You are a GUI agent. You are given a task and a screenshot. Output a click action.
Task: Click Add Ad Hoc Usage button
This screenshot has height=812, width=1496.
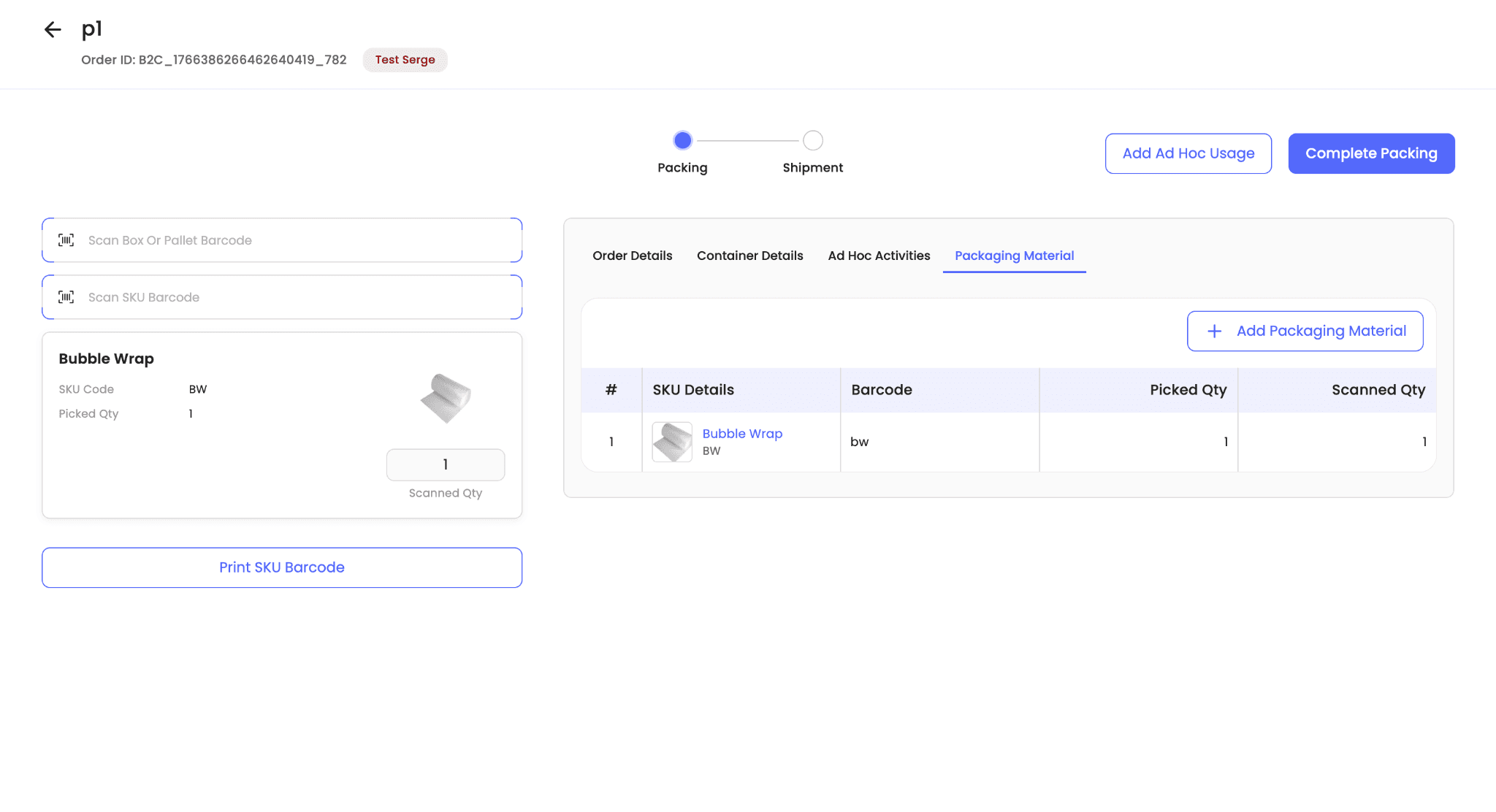tap(1188, 153)
